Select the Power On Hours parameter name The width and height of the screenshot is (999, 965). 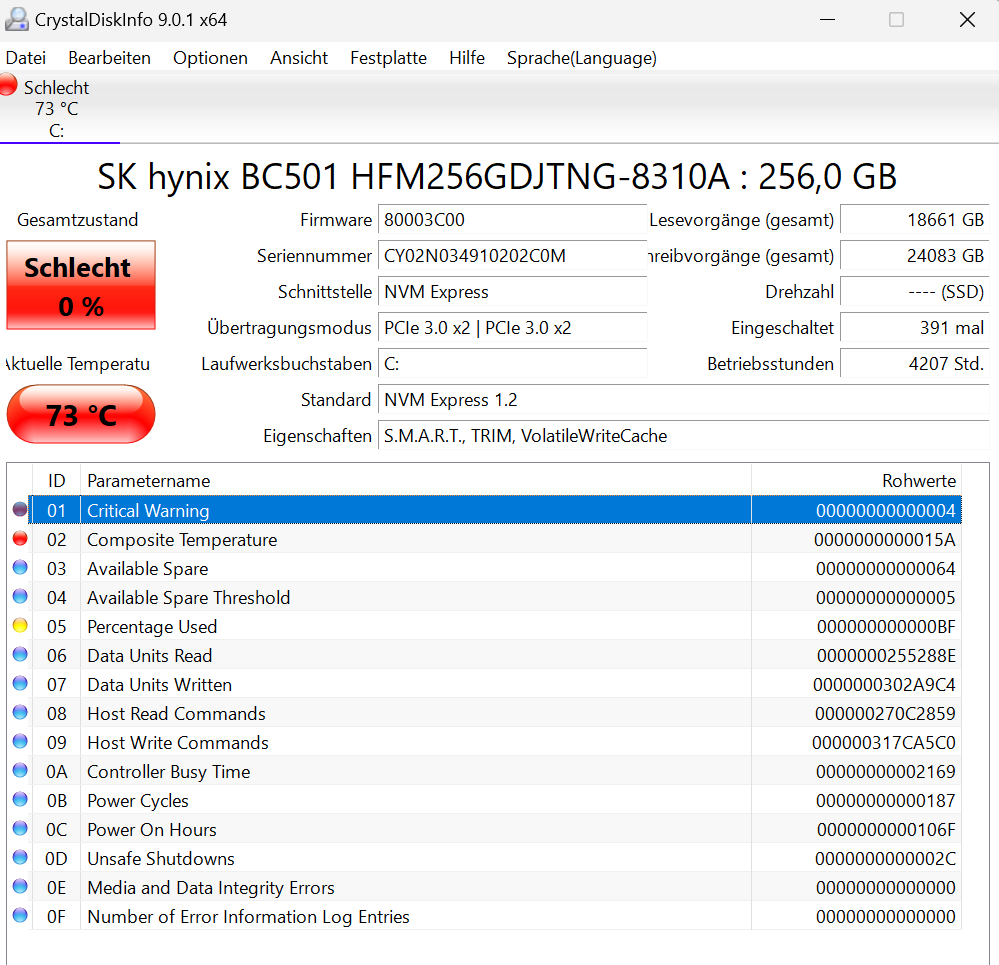(x=152, y=829)
